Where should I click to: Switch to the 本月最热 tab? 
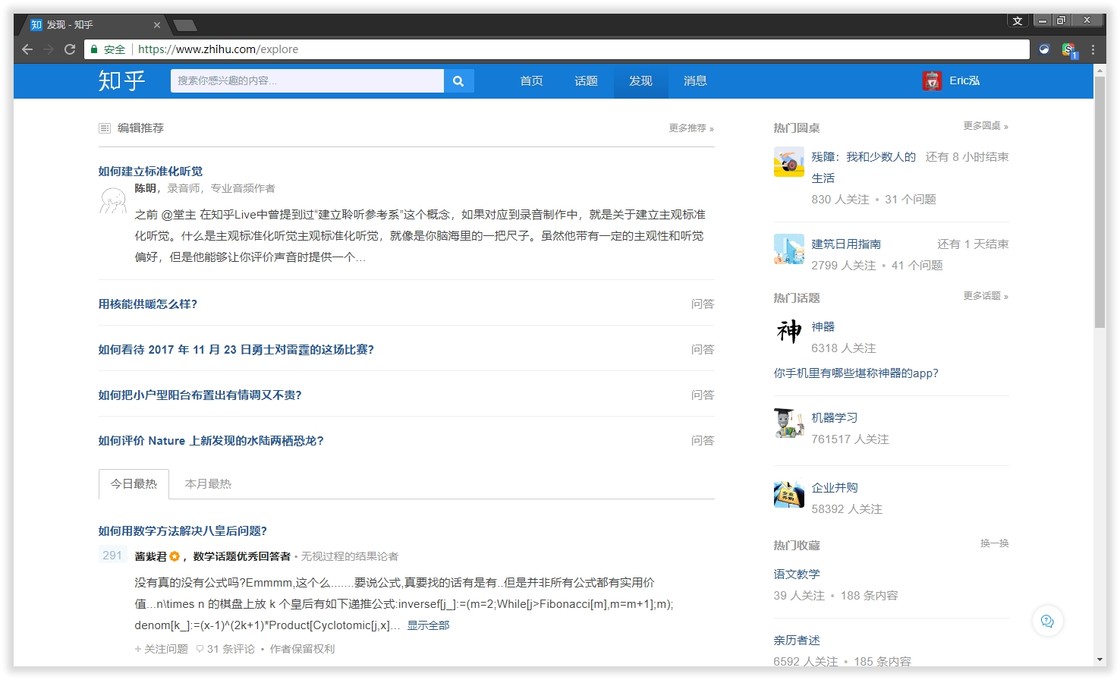[x=208, y=484]
